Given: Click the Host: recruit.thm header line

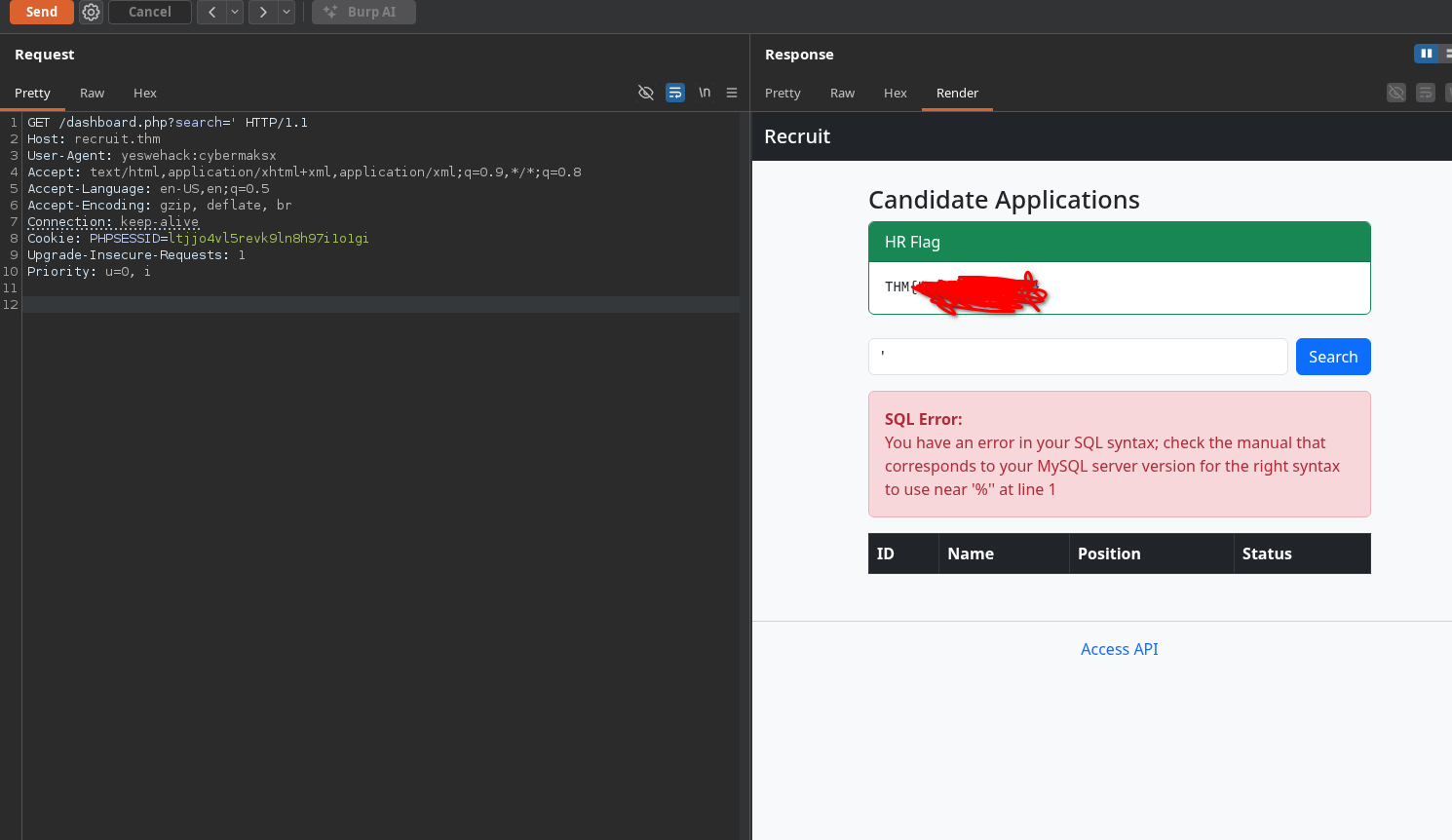Looking at the screenshot, I should pyautogui.click(x=94, y=139).
